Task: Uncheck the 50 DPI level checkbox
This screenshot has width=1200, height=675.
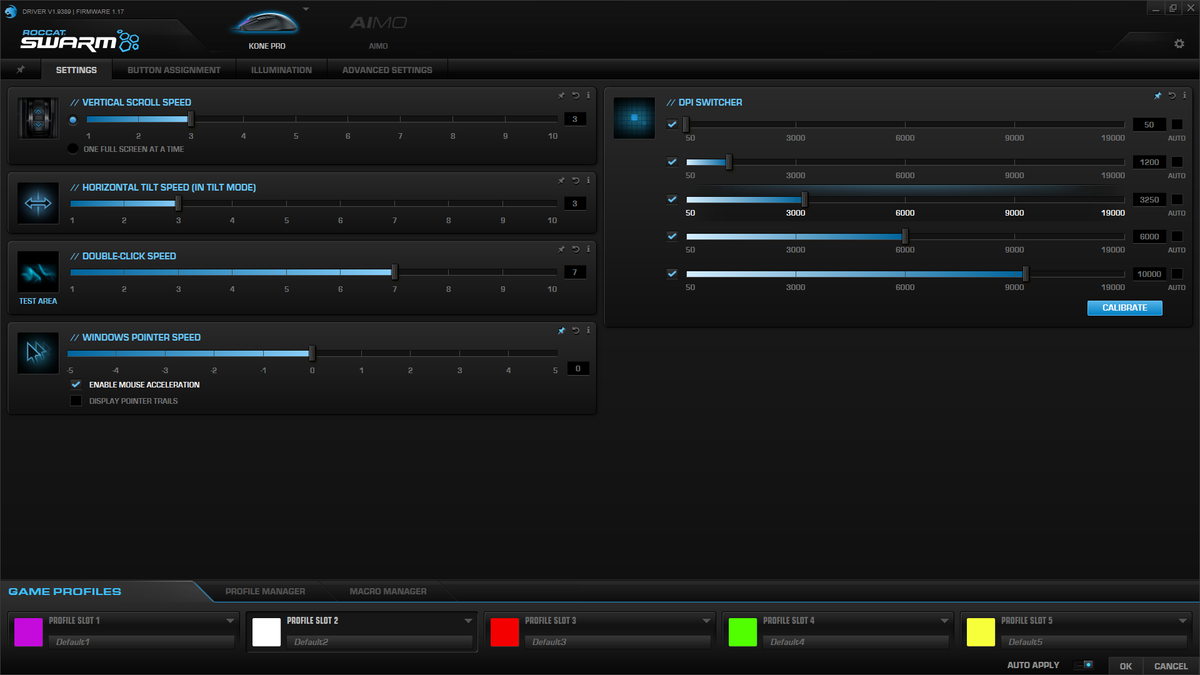Action: point(672,125)
